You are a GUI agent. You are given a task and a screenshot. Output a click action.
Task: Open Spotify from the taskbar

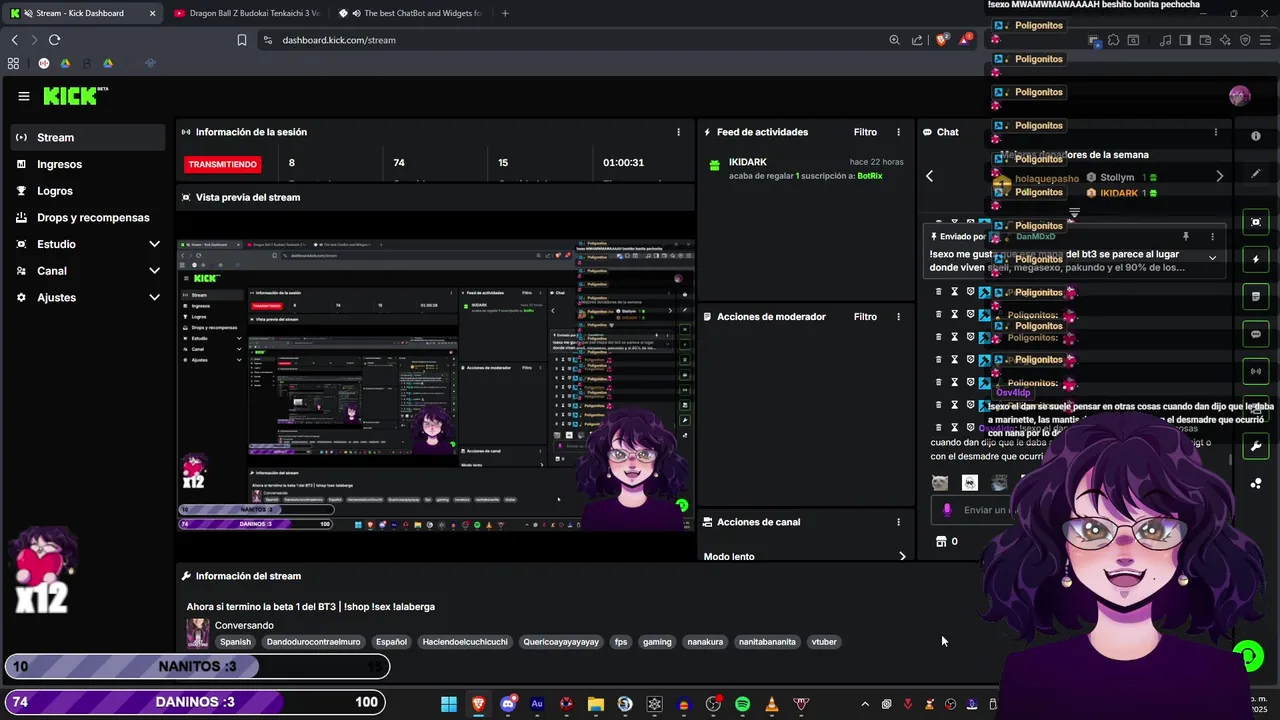click(742, 704)
